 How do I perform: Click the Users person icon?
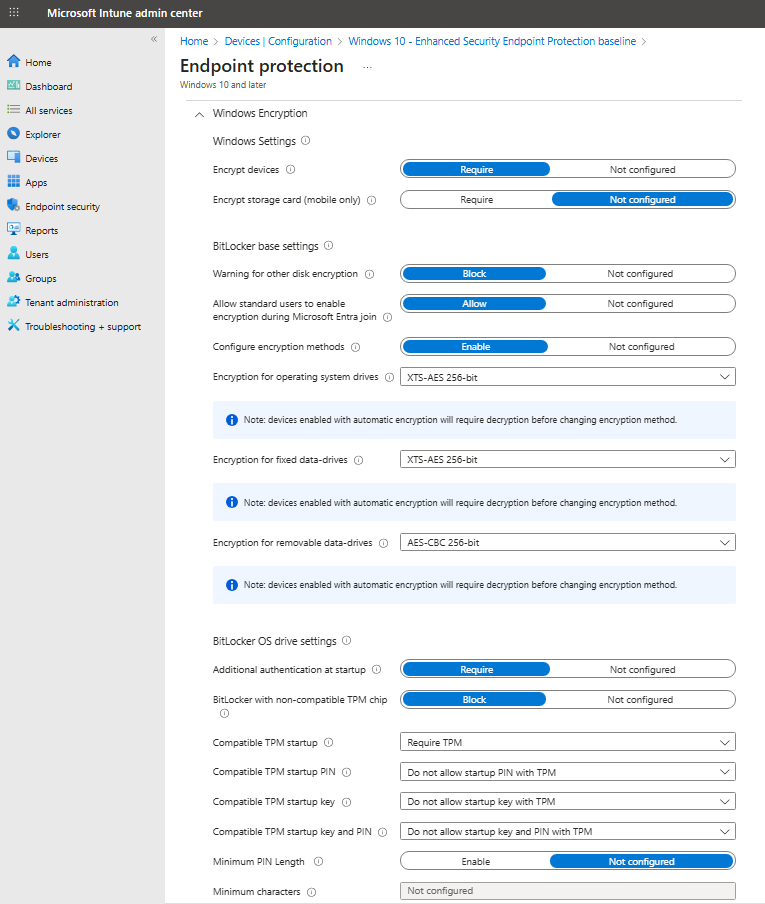(x=14, y=254)
